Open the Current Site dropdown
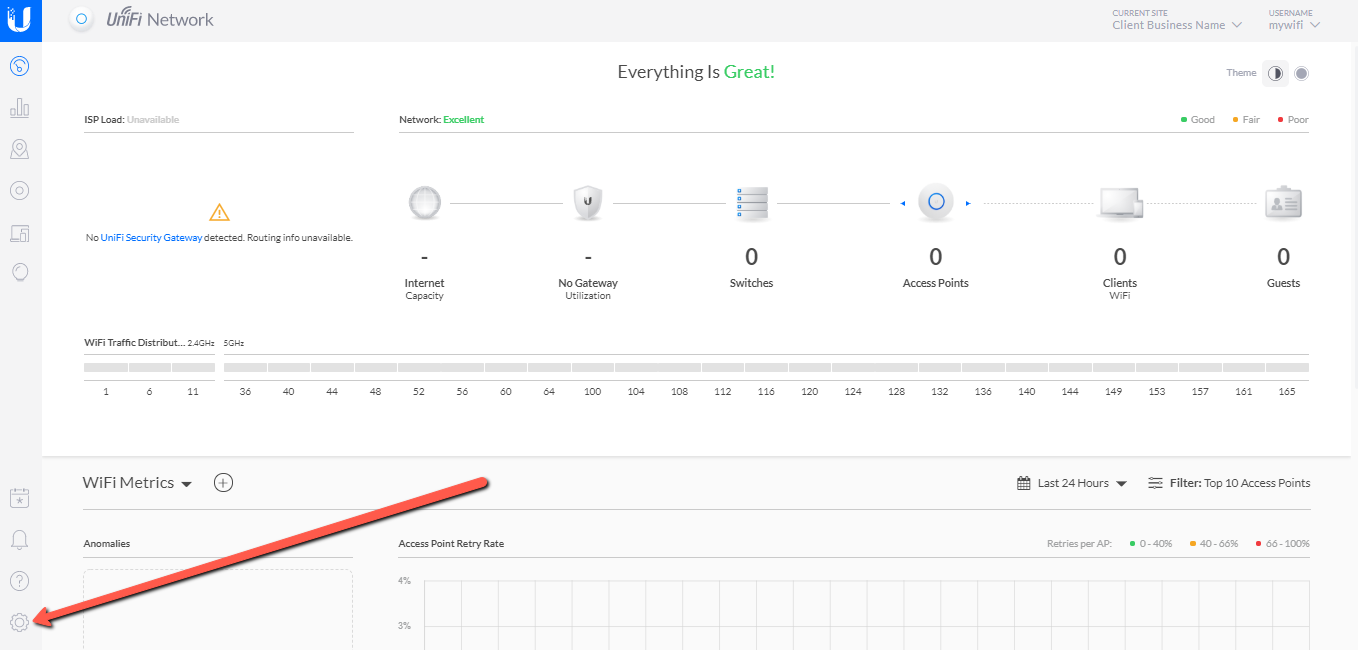 pyautogui.click(x=1177, y=25)
